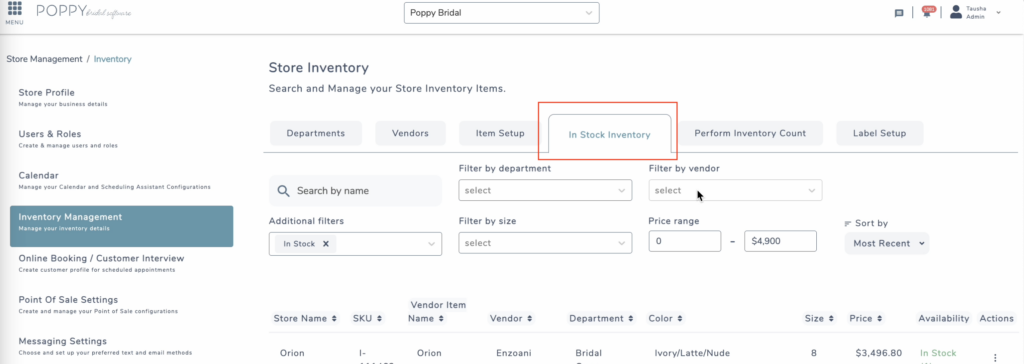This screenshot has height=364, width=1024.
Task: Remove the In Stock filter tag
Action: click(325, 244)
